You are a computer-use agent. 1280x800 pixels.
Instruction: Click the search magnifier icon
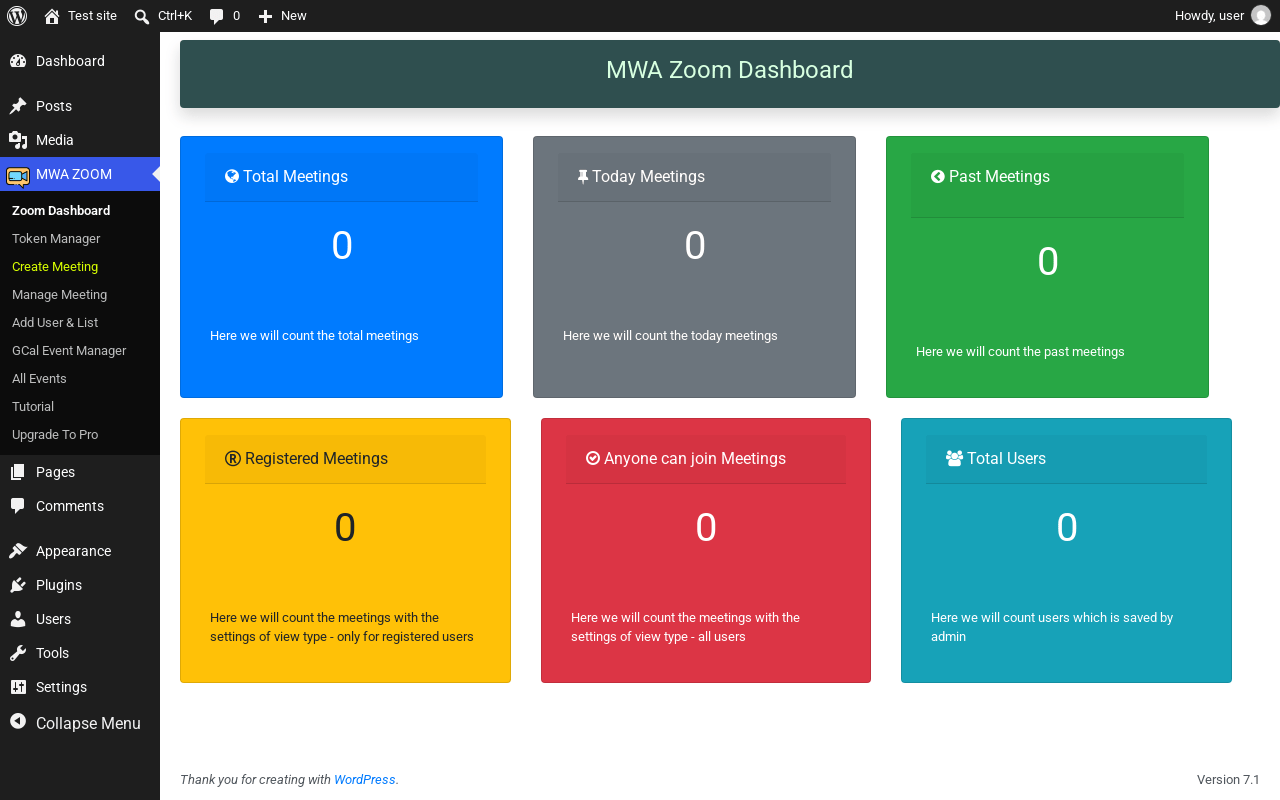coord(142,16)
